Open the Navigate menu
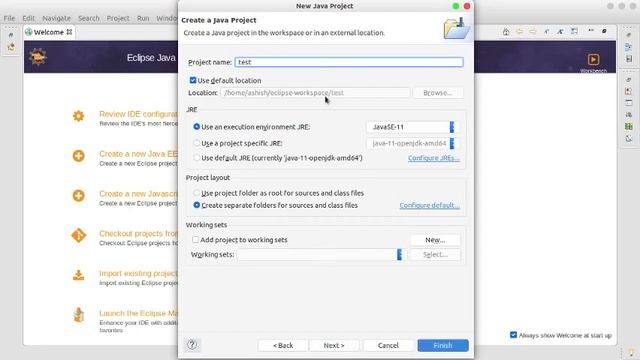 56,18
